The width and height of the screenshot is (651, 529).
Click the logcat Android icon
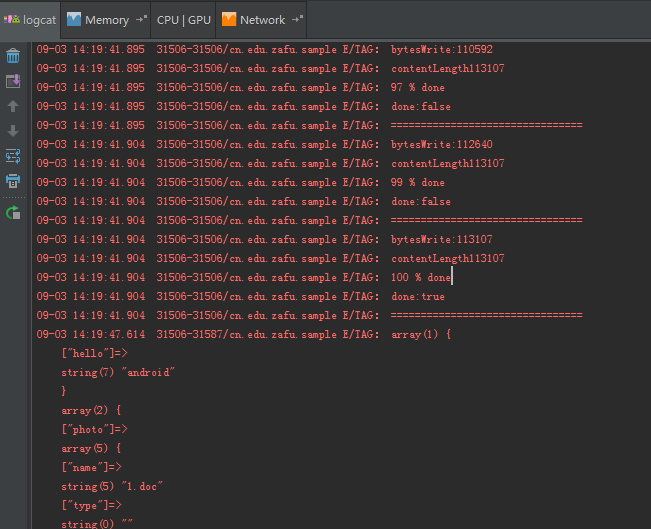[x=12, y=19]
